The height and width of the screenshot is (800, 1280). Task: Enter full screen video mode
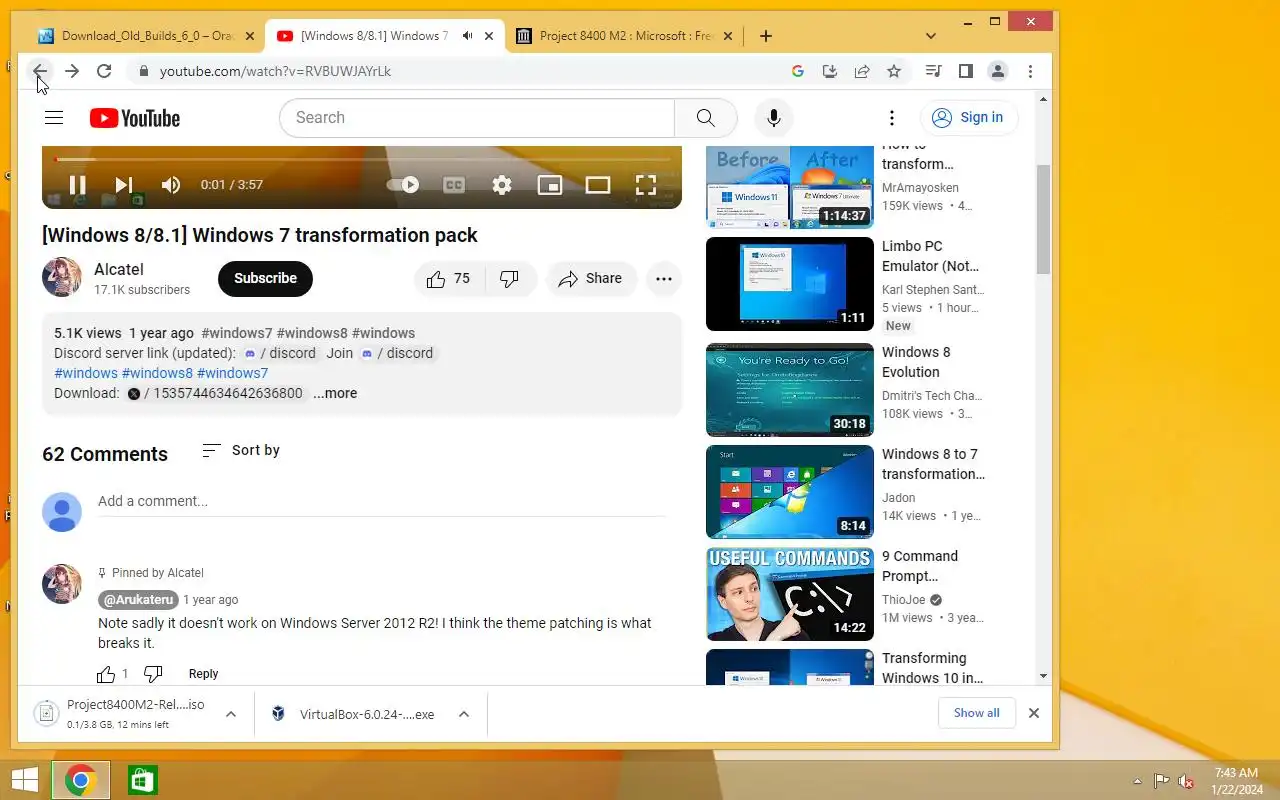pos(646,184)
